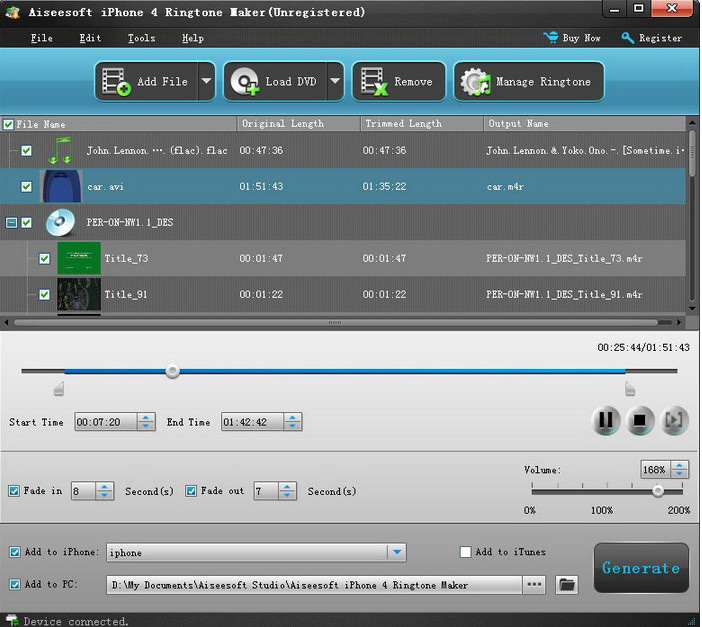Uncheck the John Lennon flac file checkbox
The image size is (702, 627).
[26, 150]
